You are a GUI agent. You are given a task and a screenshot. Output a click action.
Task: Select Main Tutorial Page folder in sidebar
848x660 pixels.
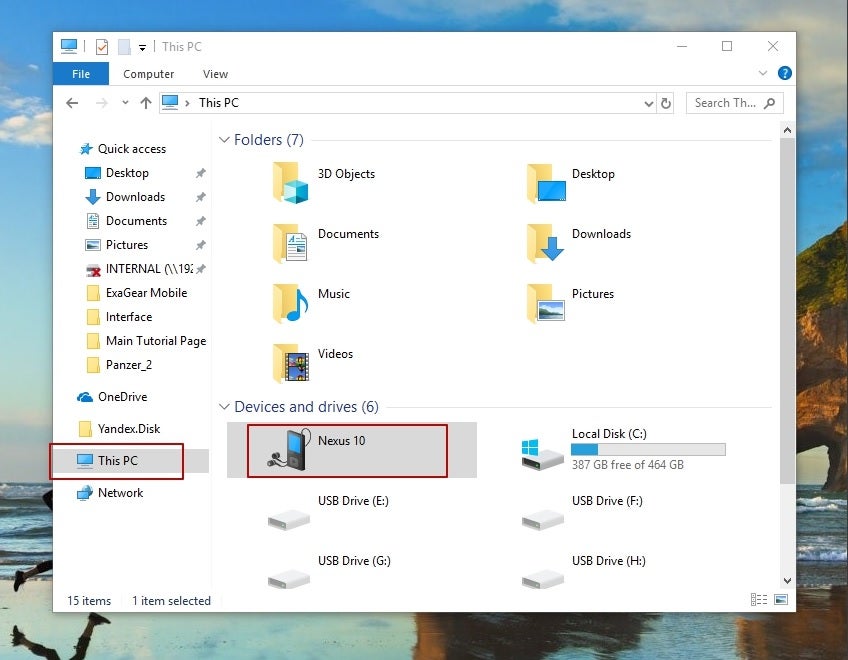[156, 341]
